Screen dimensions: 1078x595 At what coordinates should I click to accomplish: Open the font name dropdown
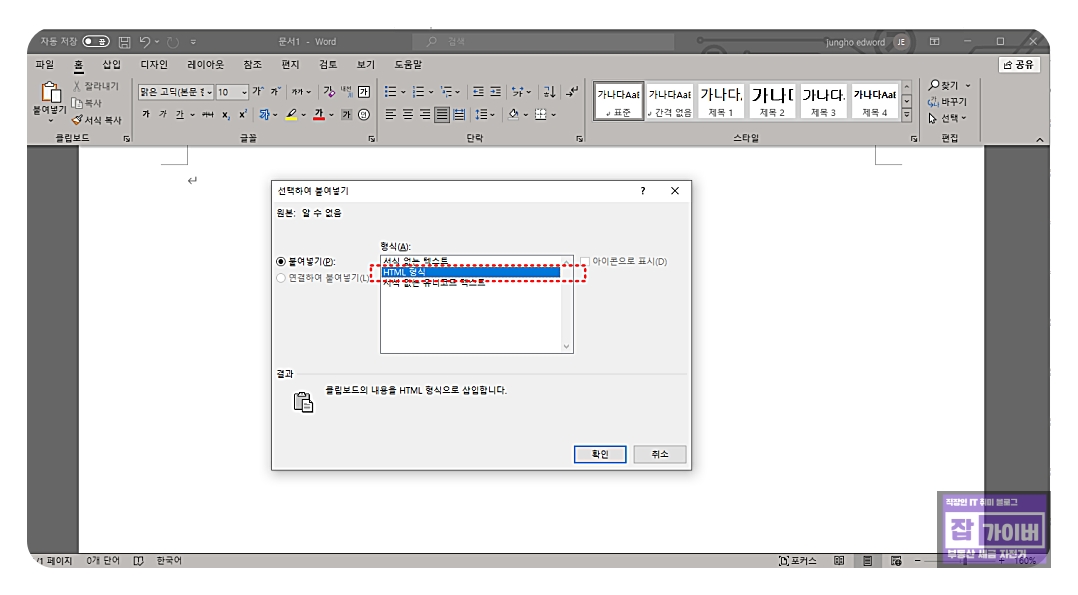tap(209, 91)
